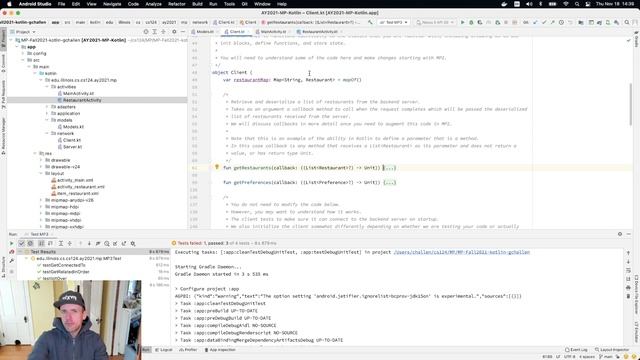
Task: Expand all test results icon
Action: pyautogui.click(x=60, y=243)
